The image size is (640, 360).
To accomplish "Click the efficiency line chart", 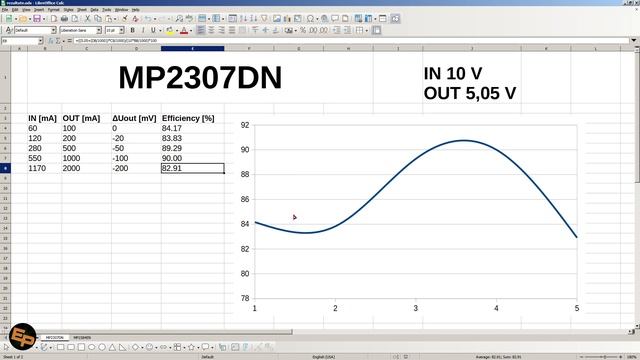I will (408, 216).
